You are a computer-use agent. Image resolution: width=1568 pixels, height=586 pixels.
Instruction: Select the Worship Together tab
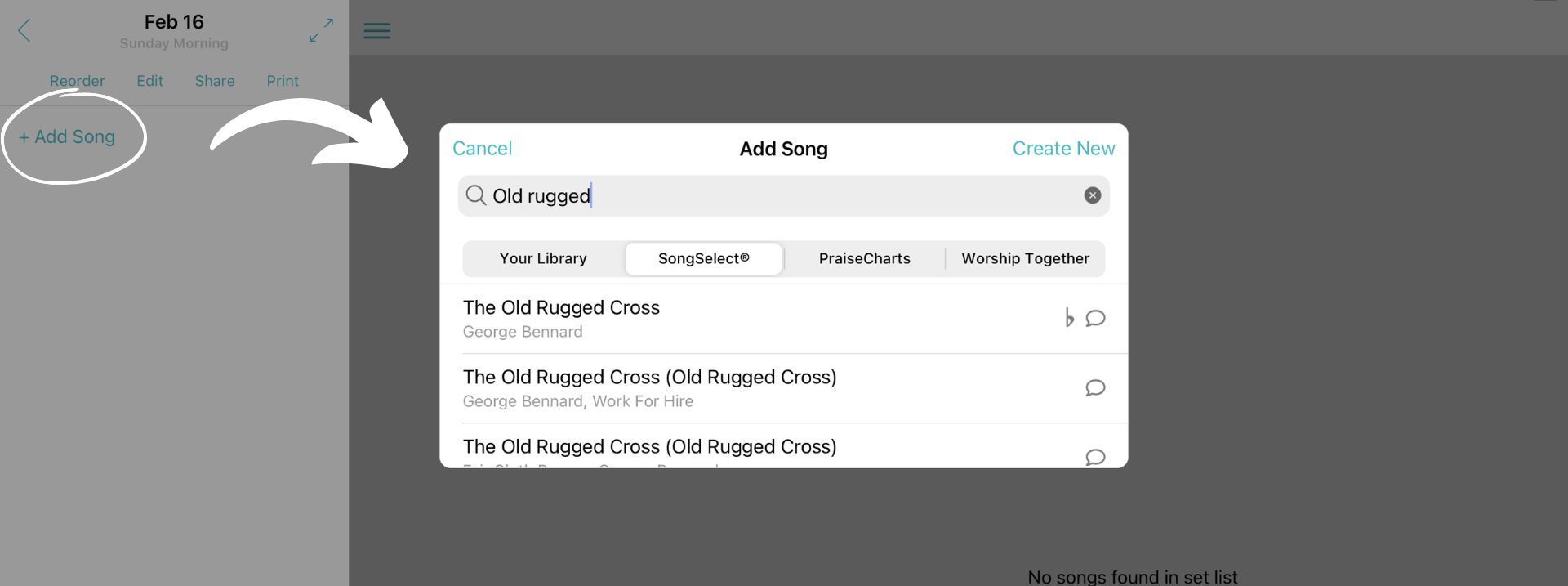coord(1025,258)
